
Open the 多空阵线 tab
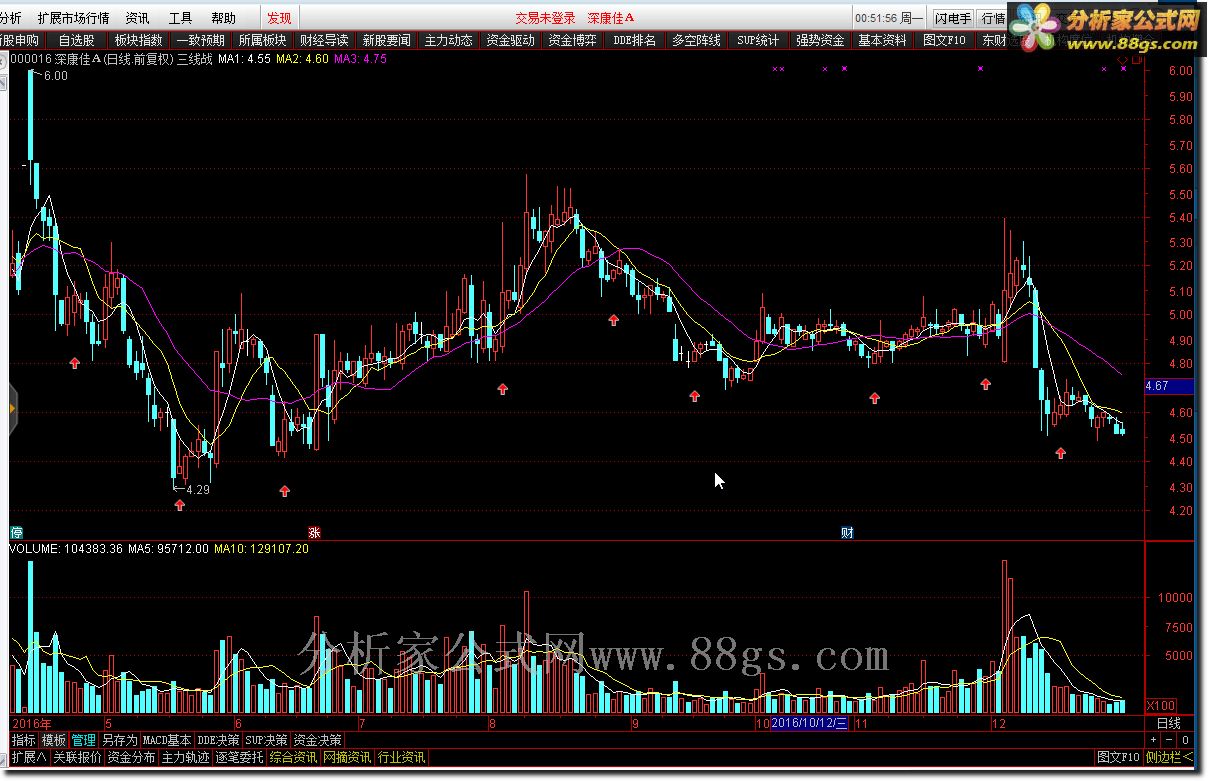[696, 40]
